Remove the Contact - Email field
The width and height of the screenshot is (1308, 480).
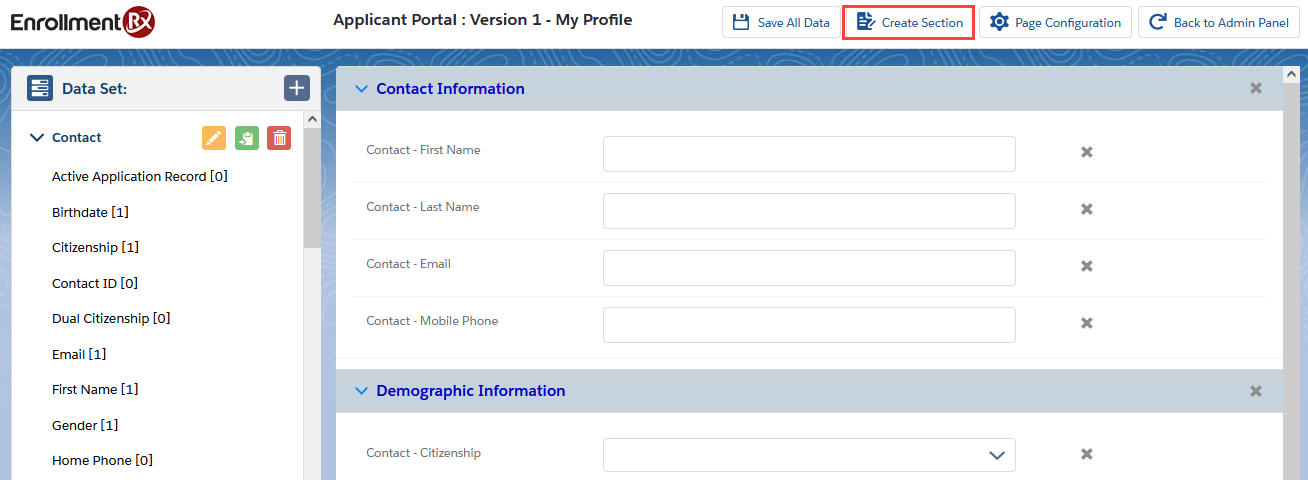pyautogui.click(x=1086, y=266)
